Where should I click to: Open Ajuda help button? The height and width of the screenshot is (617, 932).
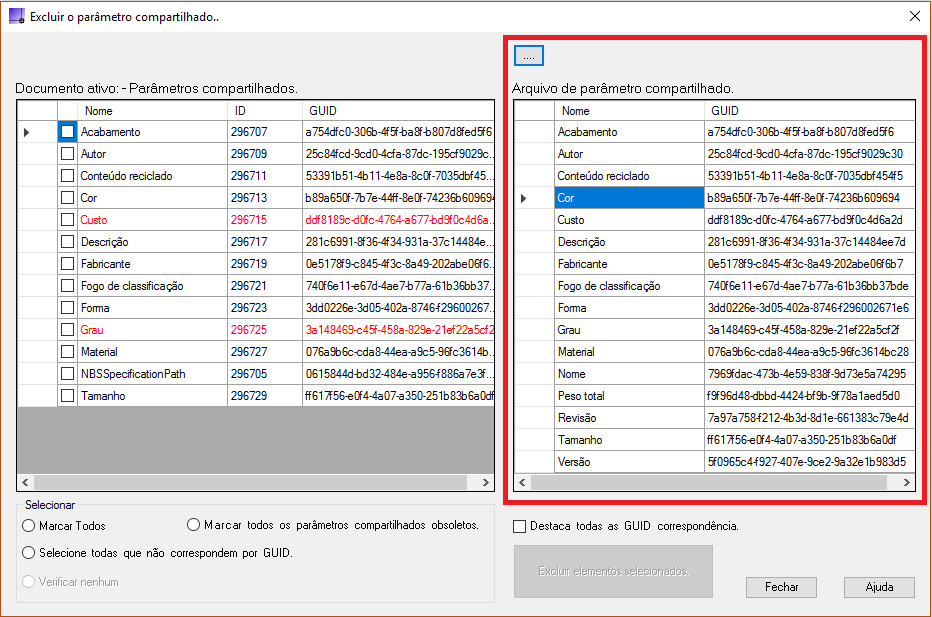pyautogui.click(x=879, y=587)
